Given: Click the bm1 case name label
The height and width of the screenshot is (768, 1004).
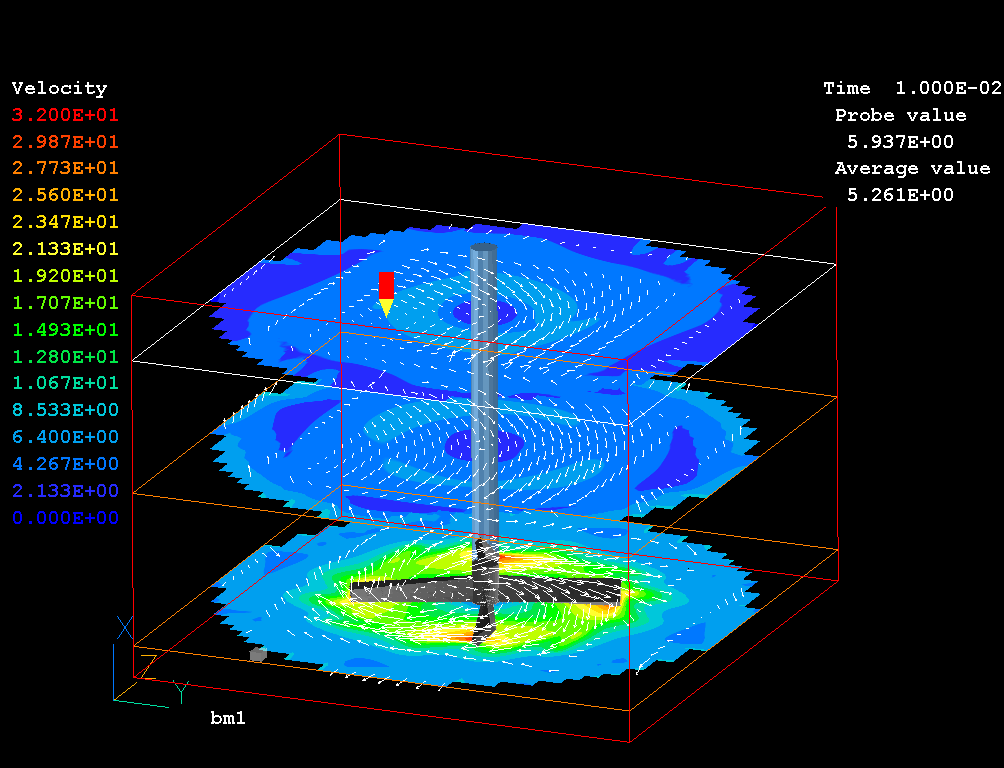Looking at the screenshot, I should 227,718.
